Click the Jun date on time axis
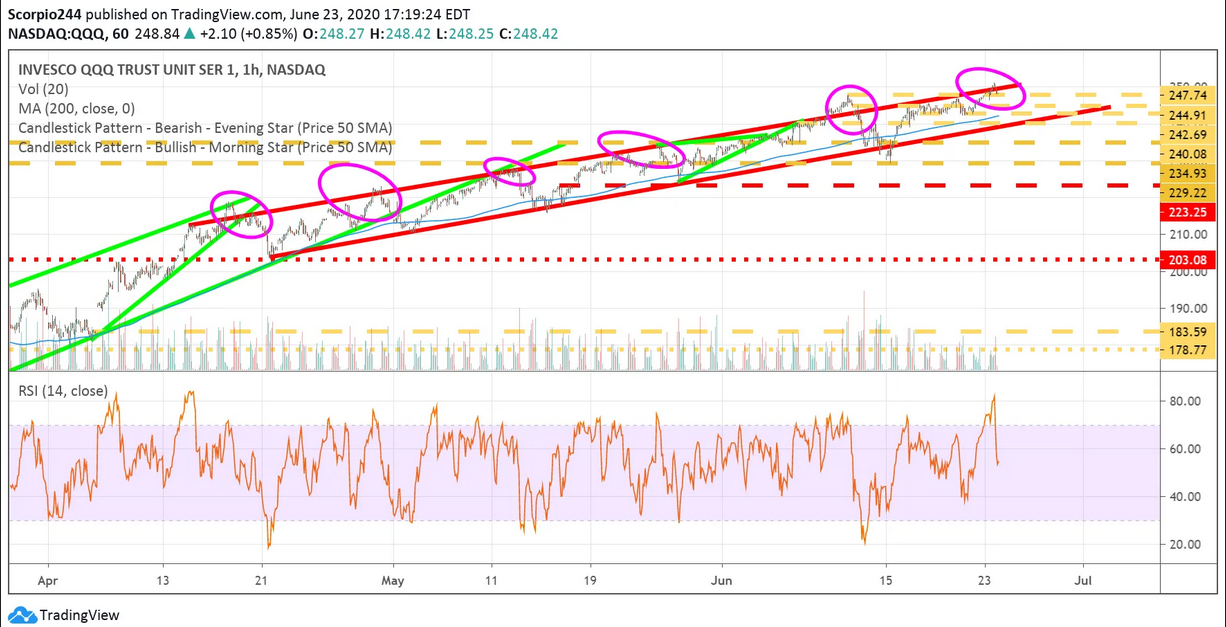The height and width of the screenshot is (627, 1226). (720, 579)
